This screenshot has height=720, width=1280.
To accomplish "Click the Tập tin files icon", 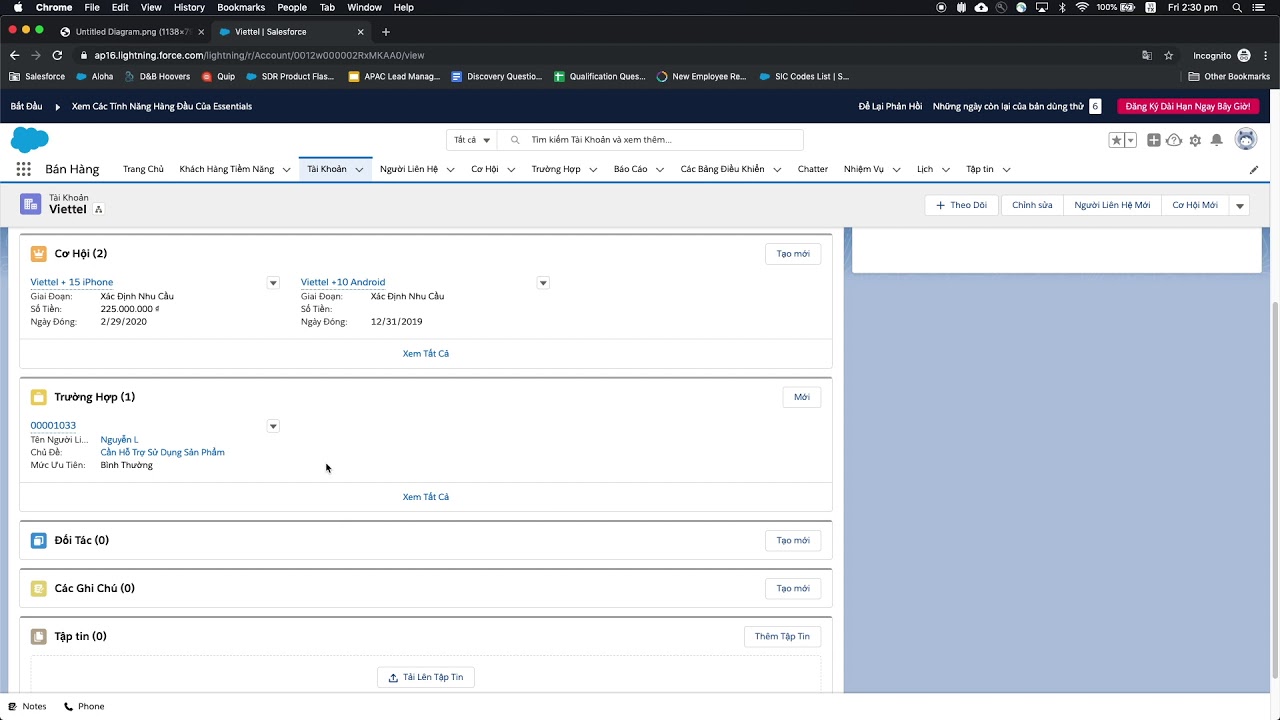I will pyautogui.click(x=38, y=636).
